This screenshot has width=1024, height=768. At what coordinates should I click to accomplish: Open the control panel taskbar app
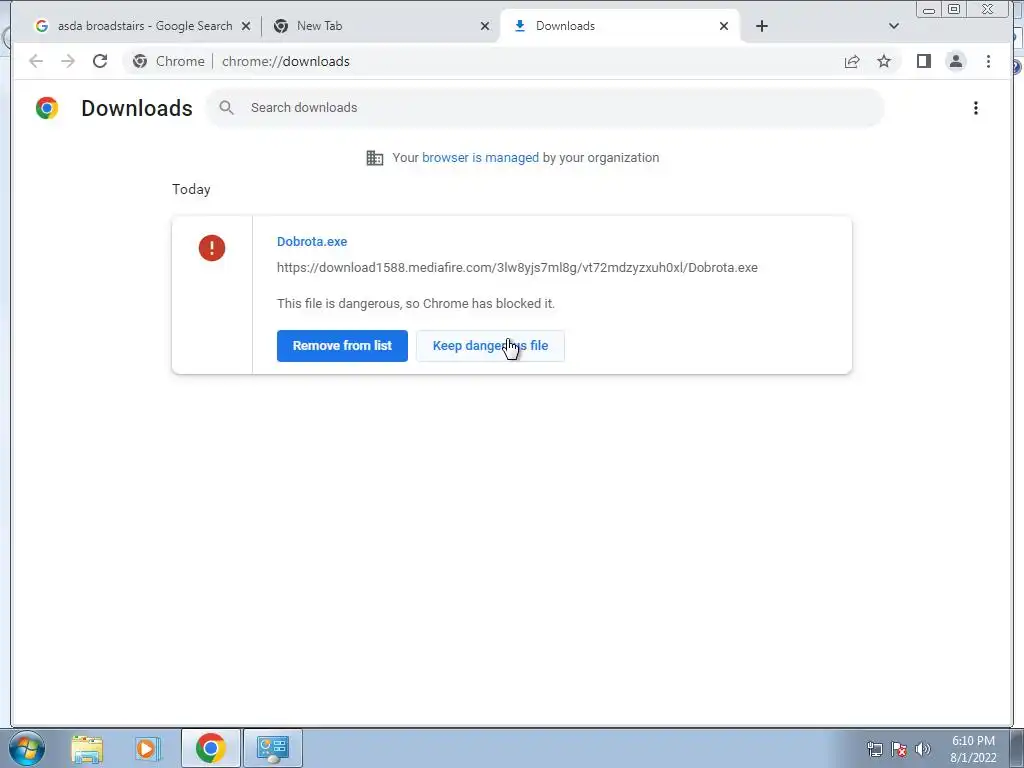(x=272, y=748)
